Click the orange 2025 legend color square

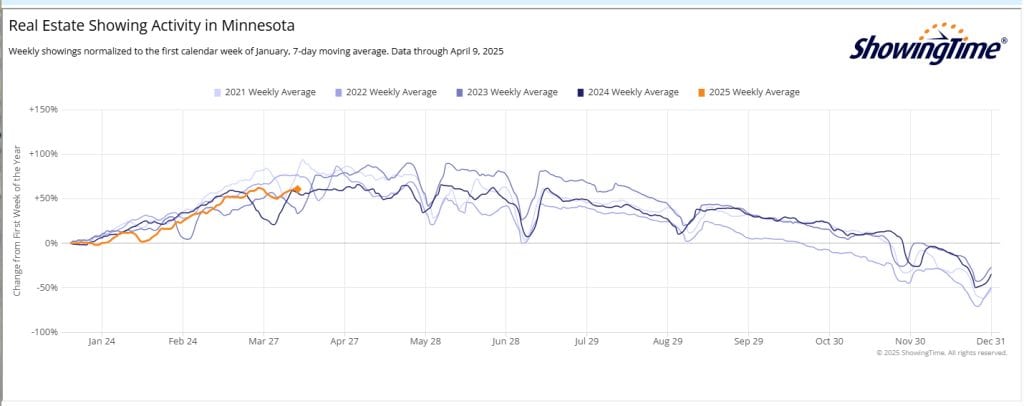click(x=702, y=92)
